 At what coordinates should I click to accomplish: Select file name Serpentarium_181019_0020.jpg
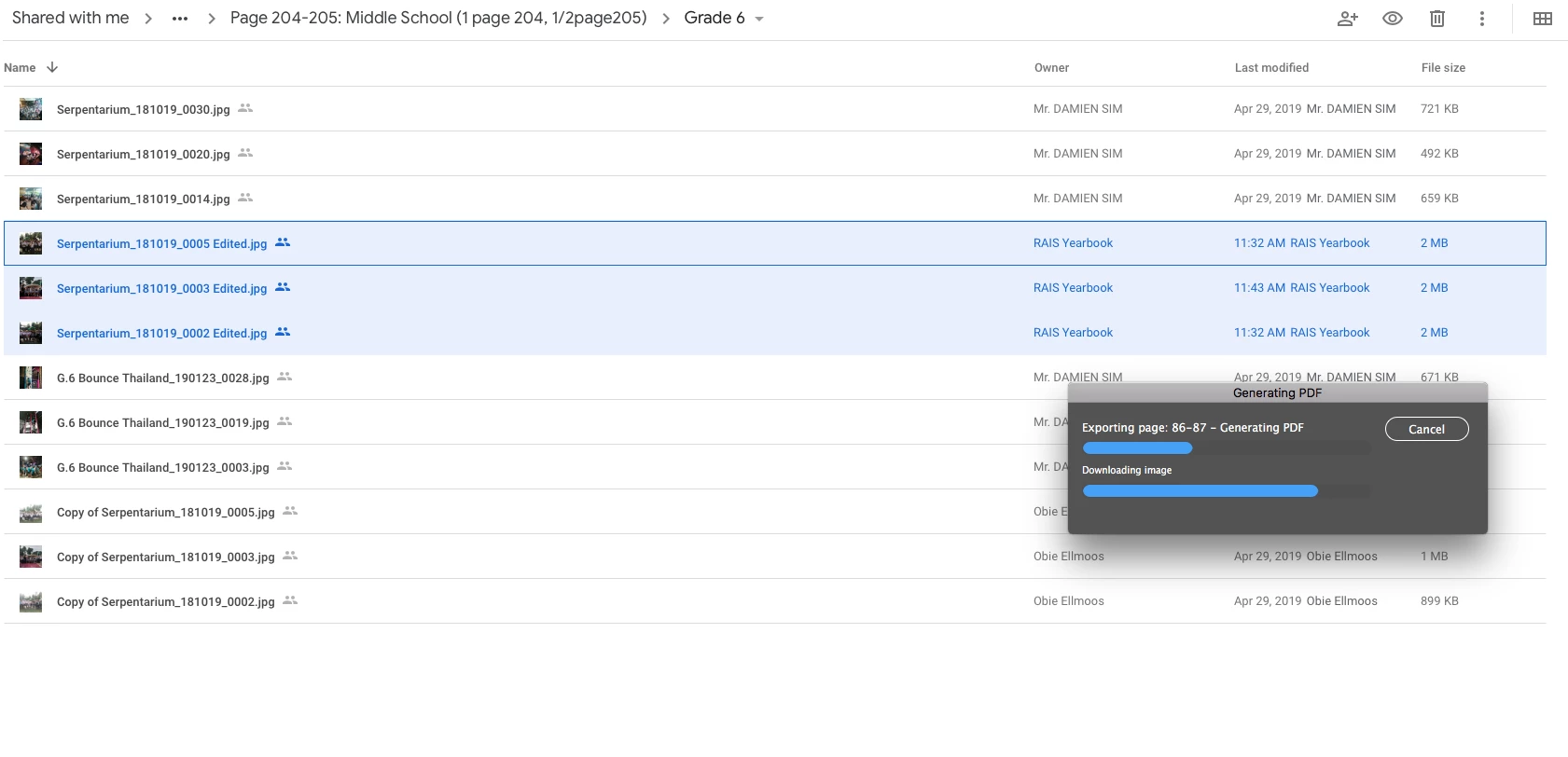pos(143,155)
